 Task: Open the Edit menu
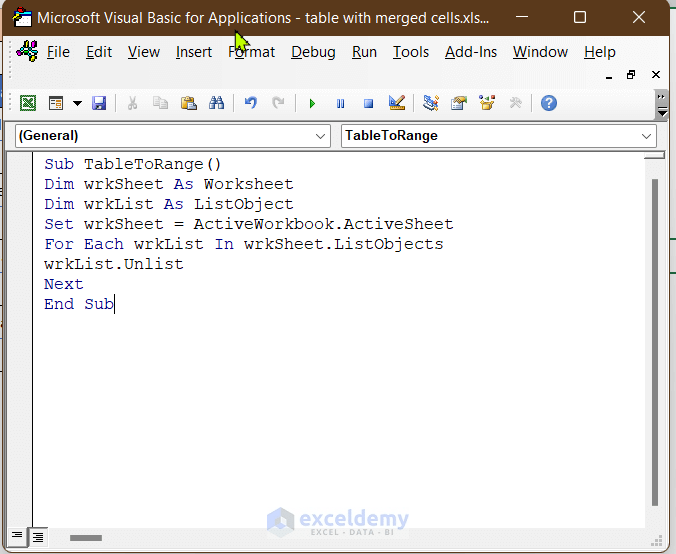point(99,52)
